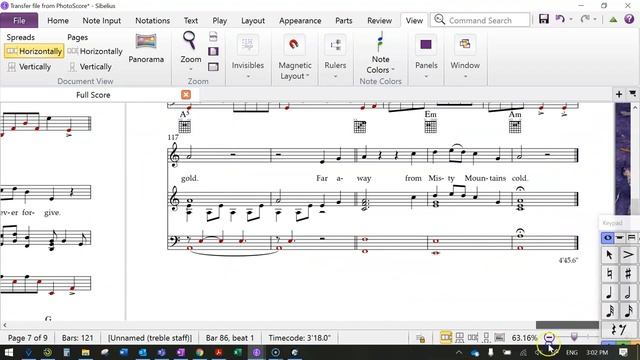Expand the Rulers dropdown
The image size is (640, 360).
(335, 76)
